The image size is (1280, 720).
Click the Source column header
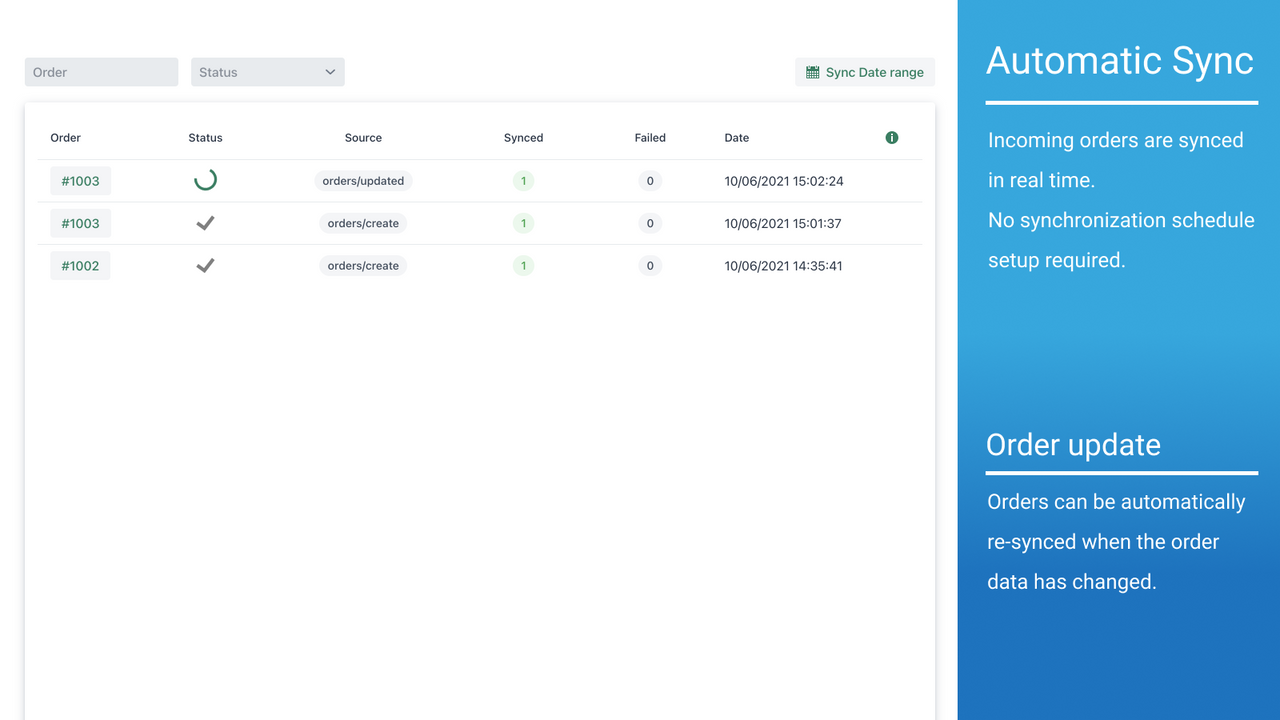point(363,138)
